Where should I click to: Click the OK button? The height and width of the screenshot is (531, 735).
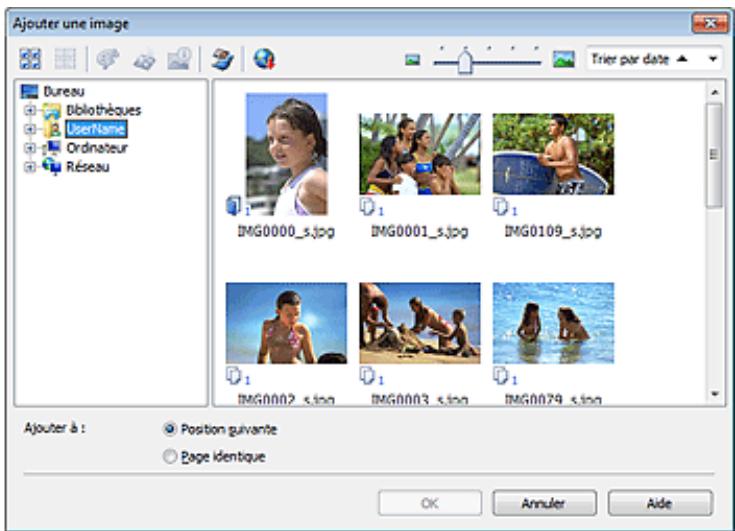tap(430, 503)
